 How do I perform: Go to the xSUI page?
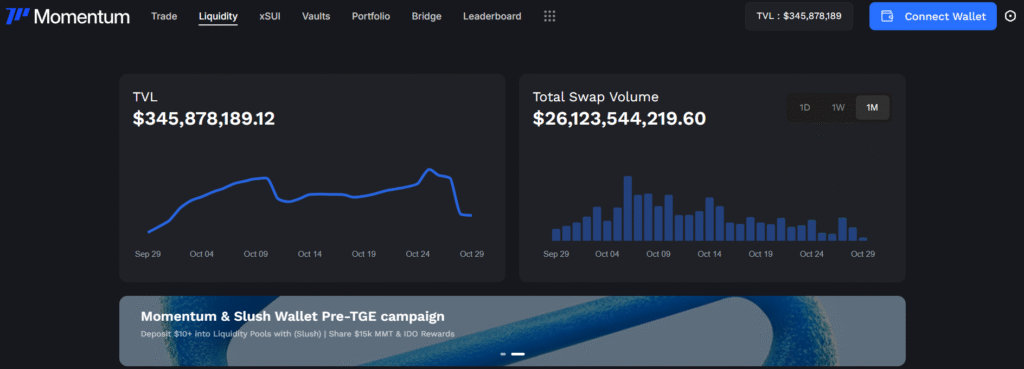(x=270, y=16)
